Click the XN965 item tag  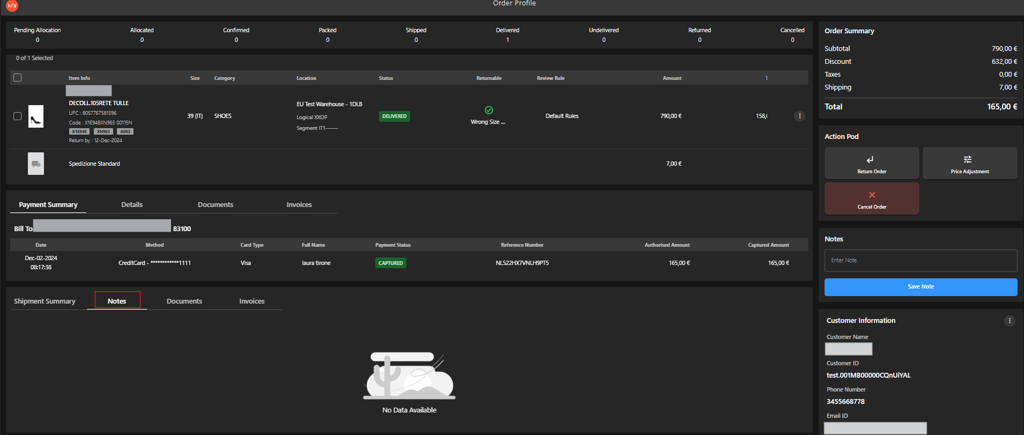tap(103, 131)
